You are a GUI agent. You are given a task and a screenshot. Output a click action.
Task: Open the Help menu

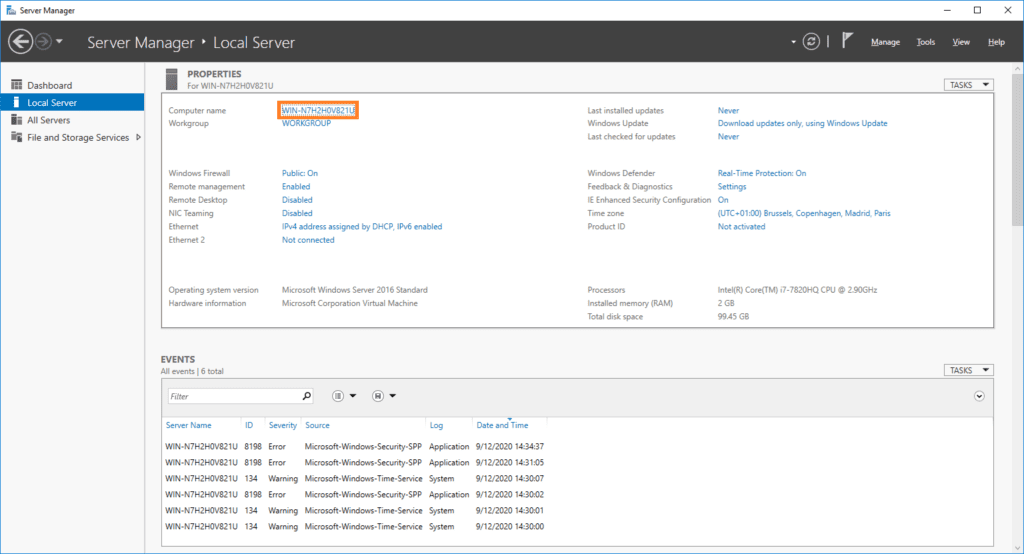coord(996,42)
